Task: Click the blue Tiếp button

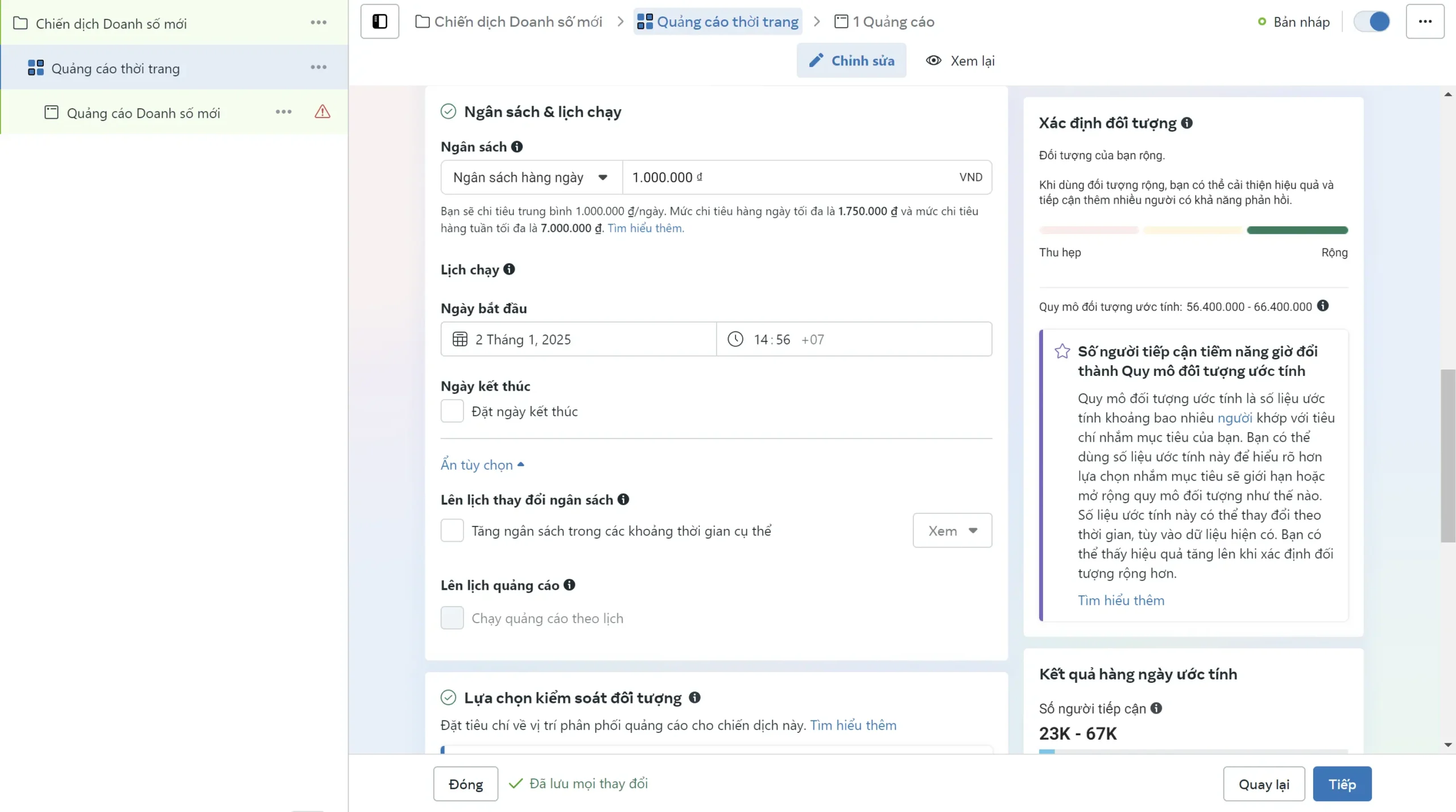Action: tap(1342, 784)
